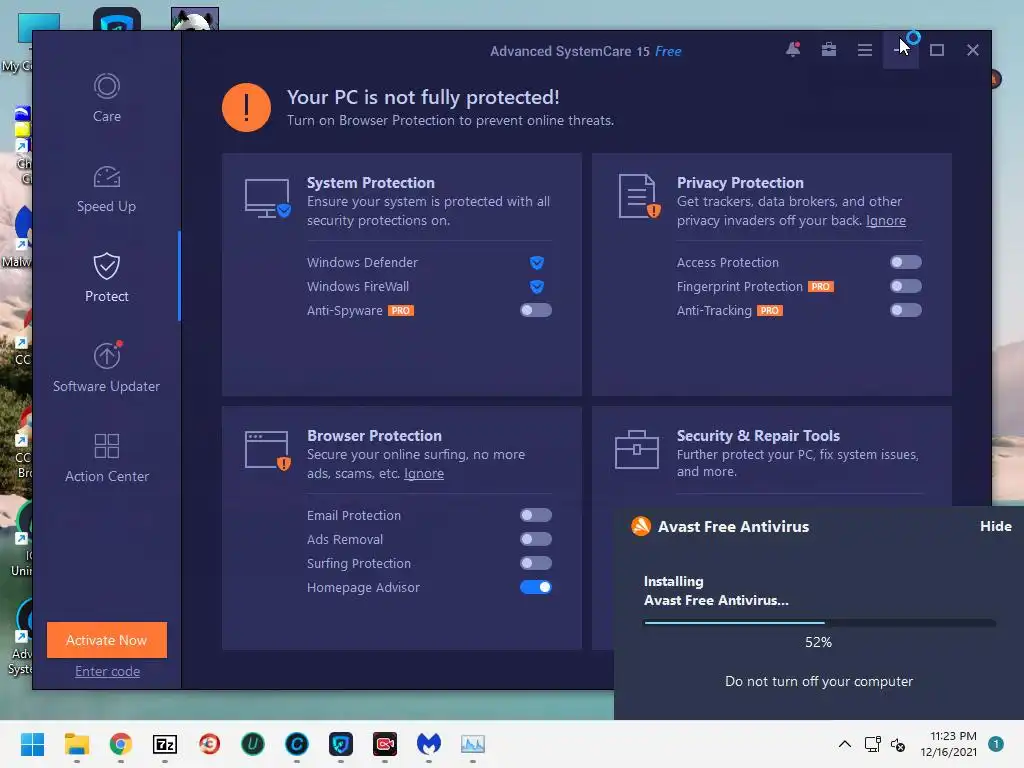Open the toolbox briefcase icon in title bar
1024x768 pixels.
coord(829,50)
